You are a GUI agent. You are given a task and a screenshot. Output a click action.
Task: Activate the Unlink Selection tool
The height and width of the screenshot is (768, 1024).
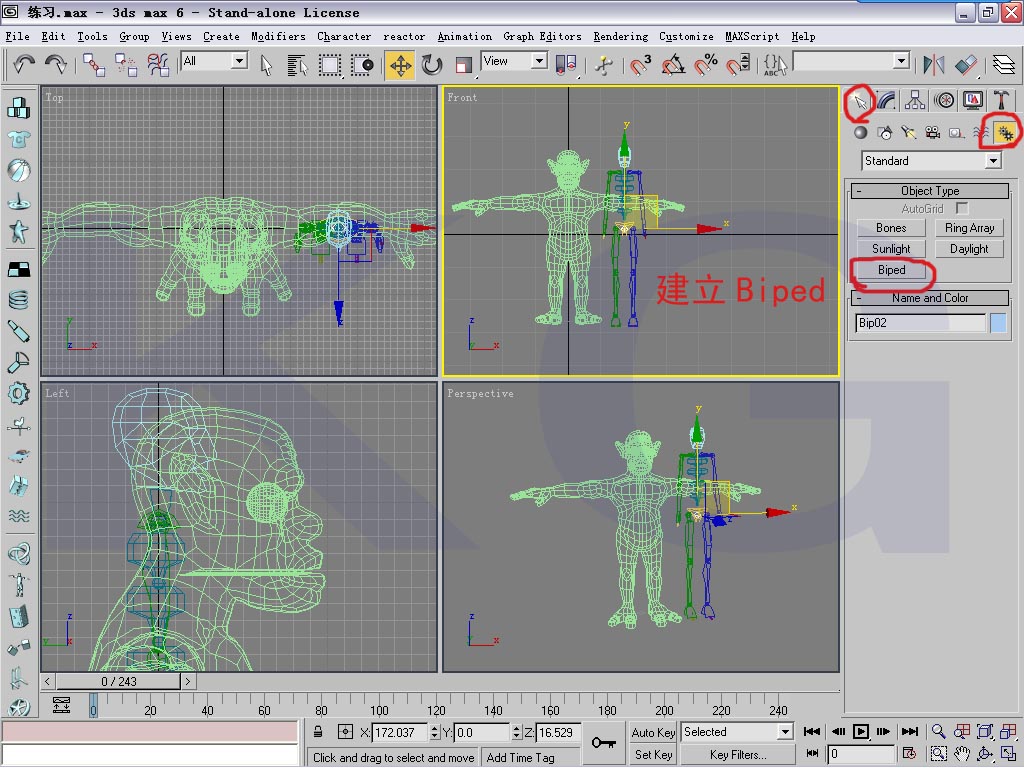125,65
